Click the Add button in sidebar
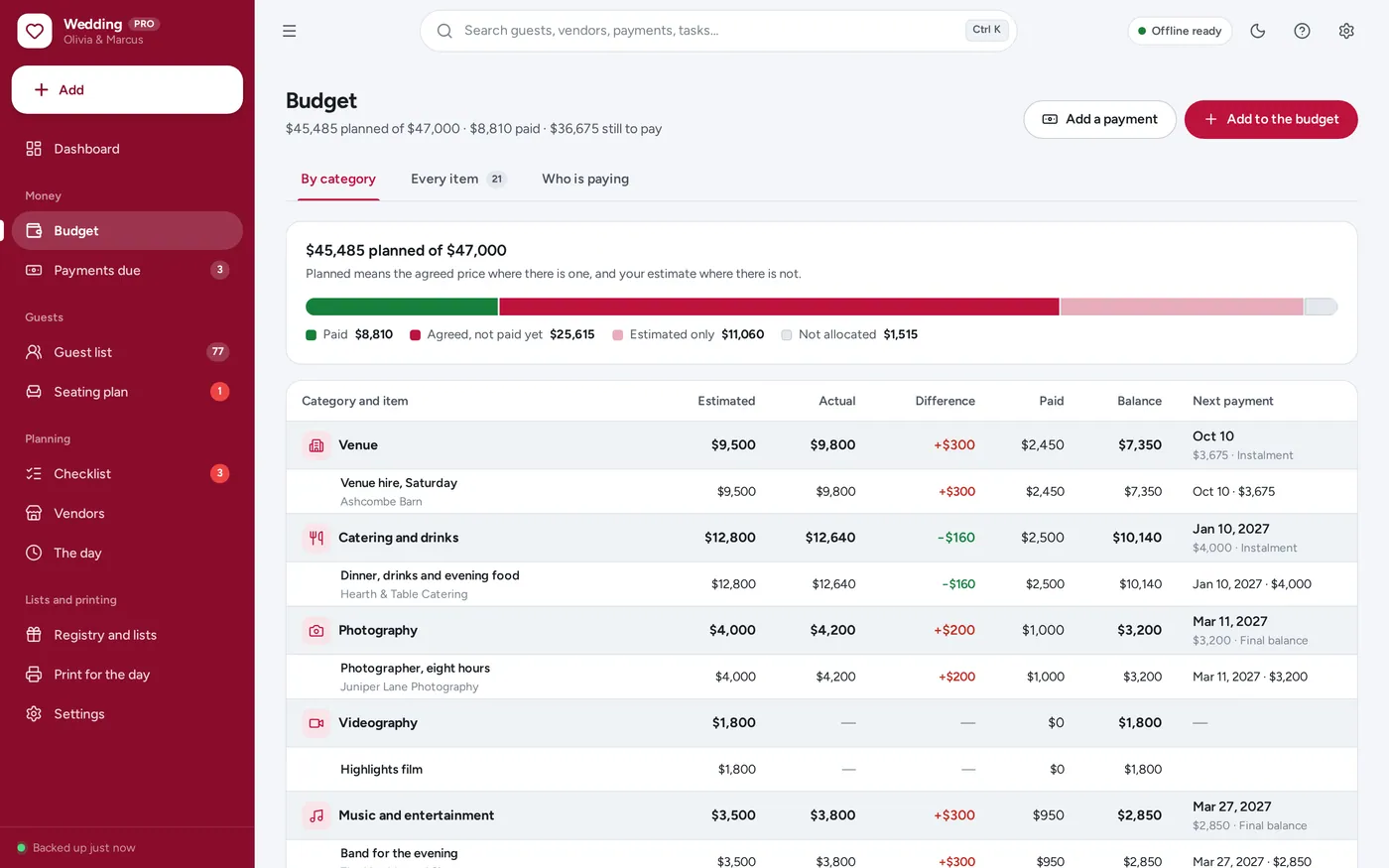The height and width of the screenshot is (868, 1389). point(127,89)
